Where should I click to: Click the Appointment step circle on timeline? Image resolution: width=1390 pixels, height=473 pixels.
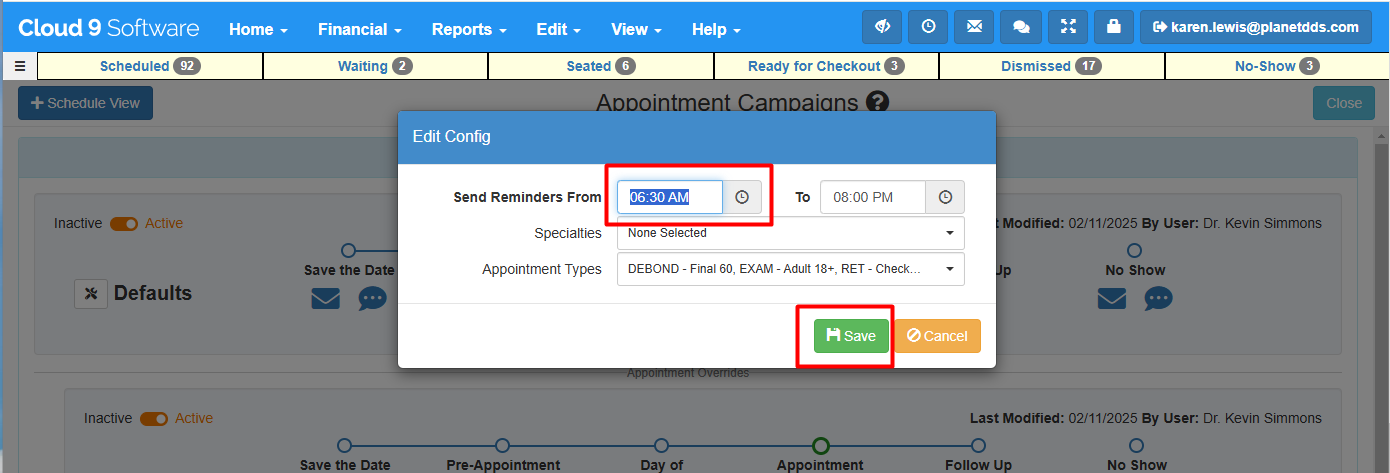[x=820, y=446]
